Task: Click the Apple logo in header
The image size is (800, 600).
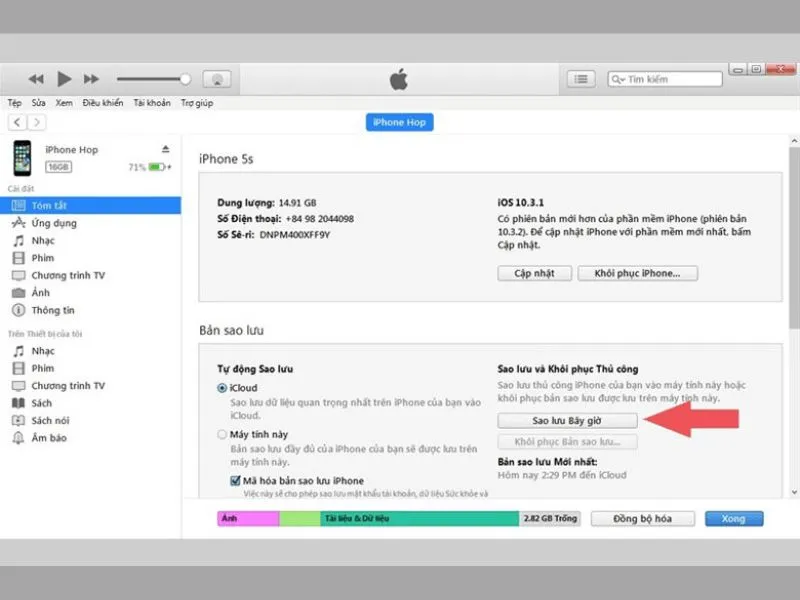Action: point(399,79)
